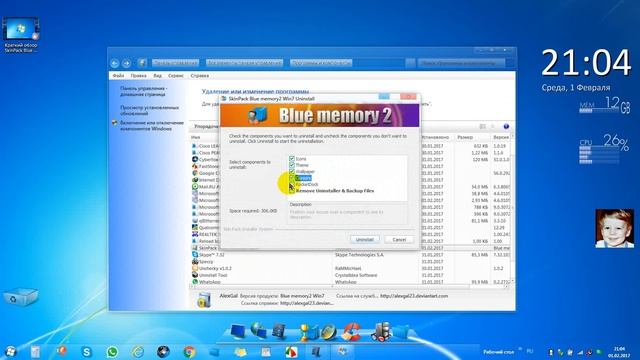Open the blue folder at dock's right end
The height and width of the screenshot is (360, 640).
click(403, 331)
